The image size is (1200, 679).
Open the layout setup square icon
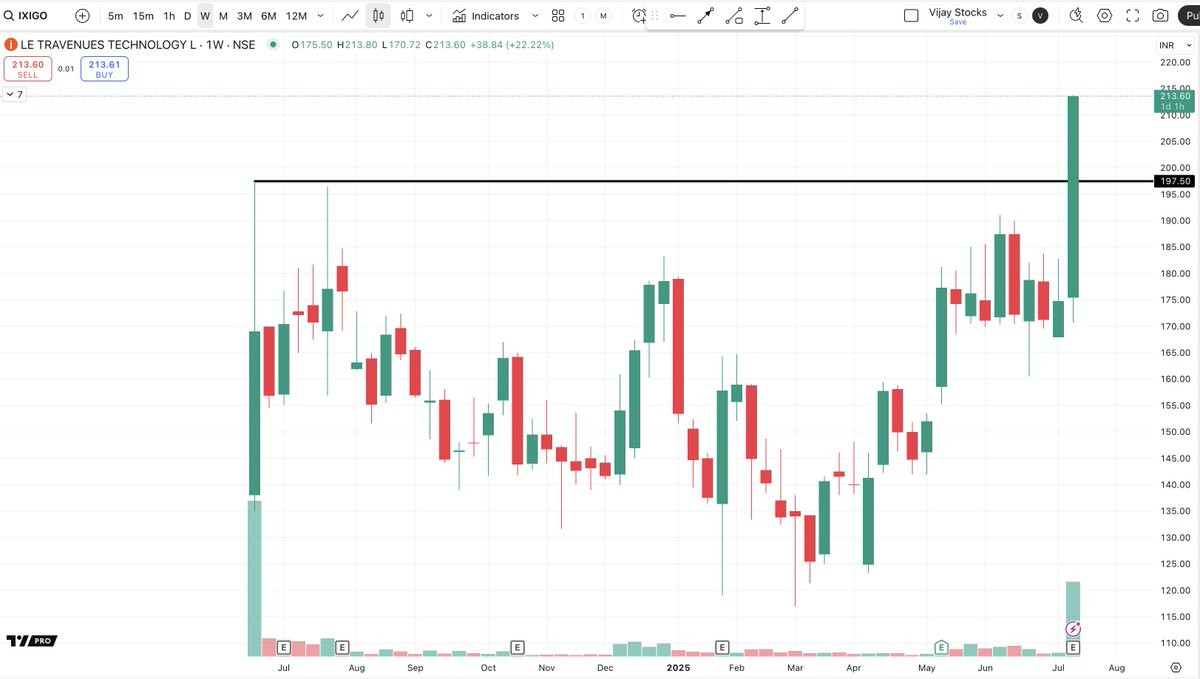[x=911, y=16]
